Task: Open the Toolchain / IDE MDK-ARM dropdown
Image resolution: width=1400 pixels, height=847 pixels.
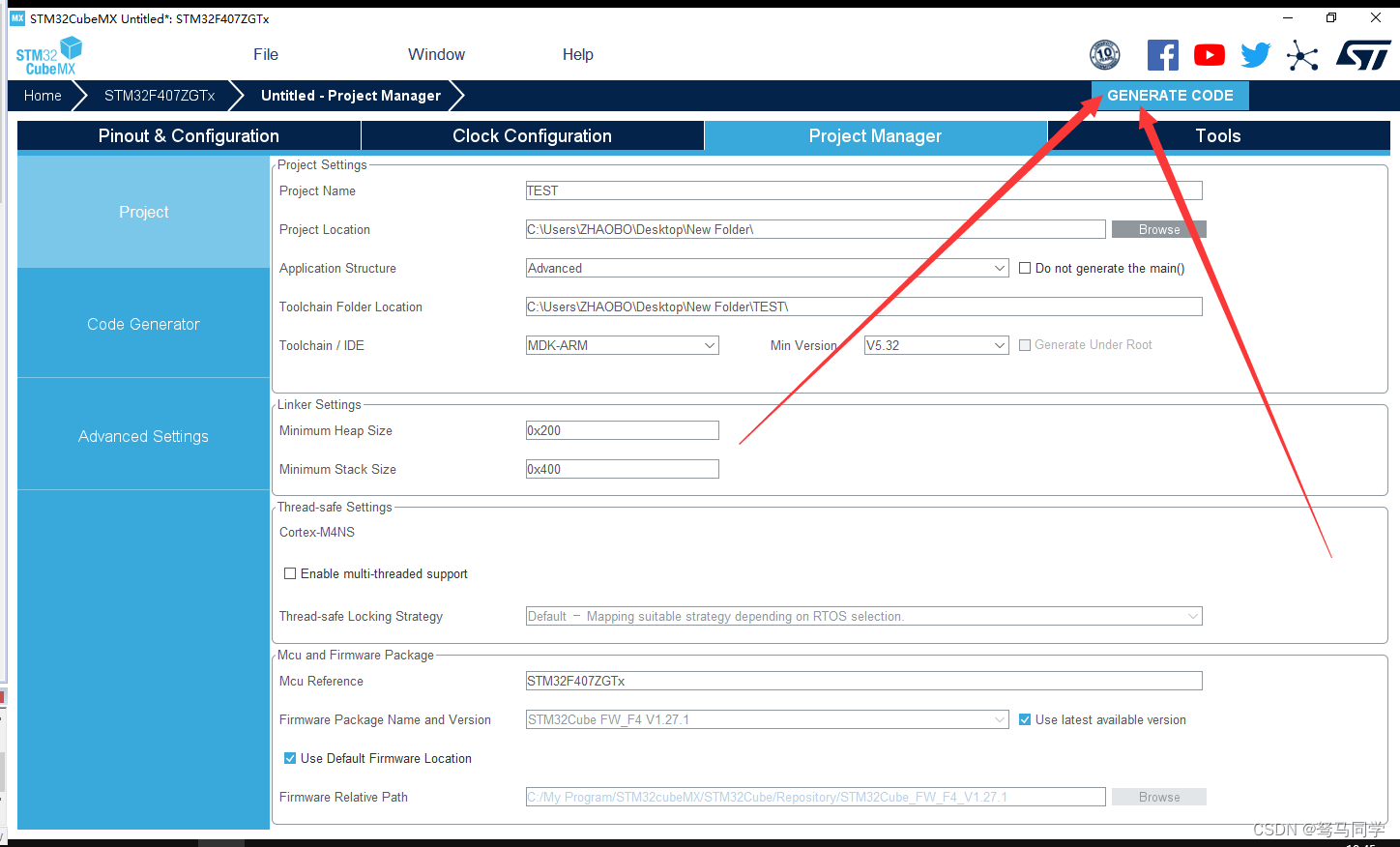Action: [623, 345]
